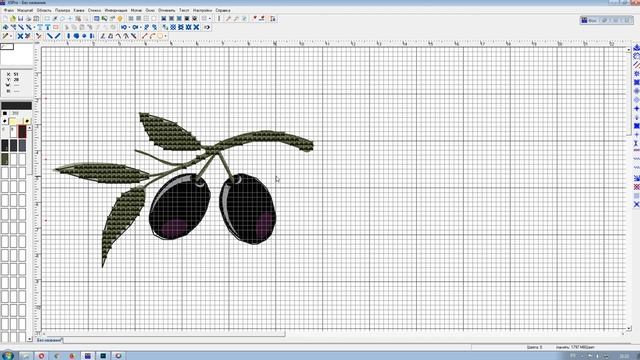Select the arc curve drawing tool
This screenshot has width=640, height=360.
click(152, 36)
